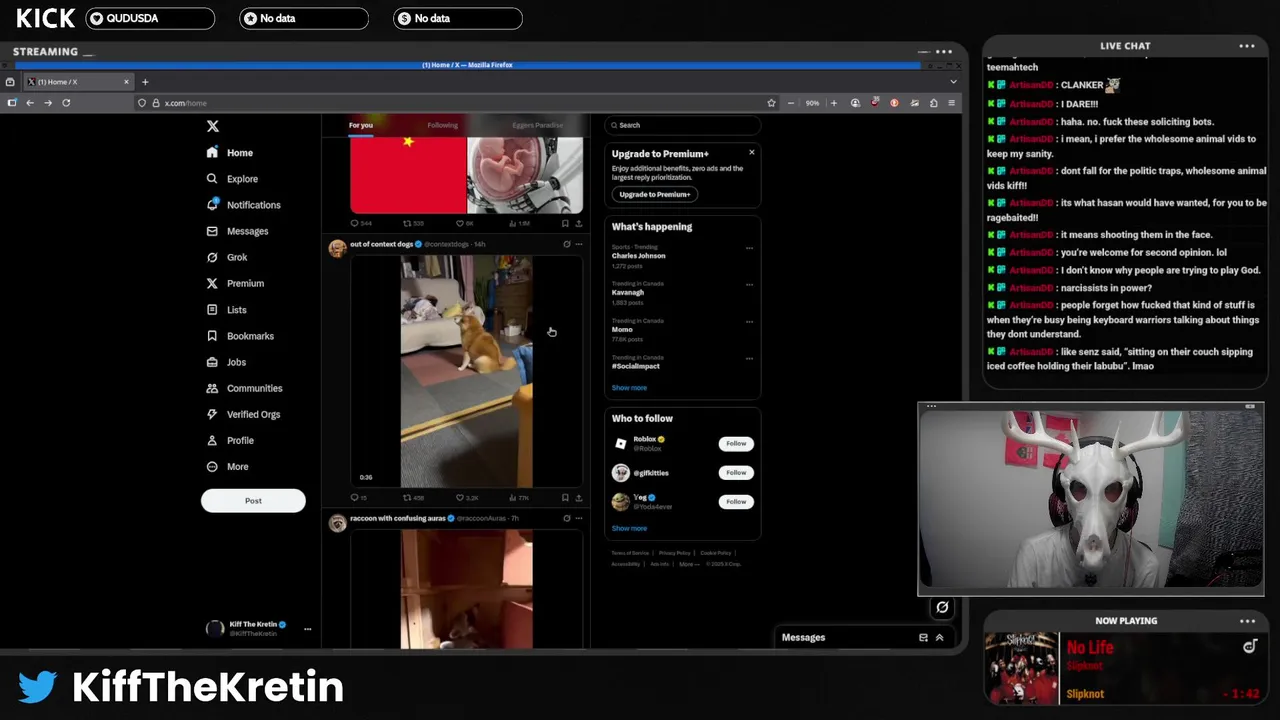
Task: Open options for Momo trend
Action: coord(749,322)
